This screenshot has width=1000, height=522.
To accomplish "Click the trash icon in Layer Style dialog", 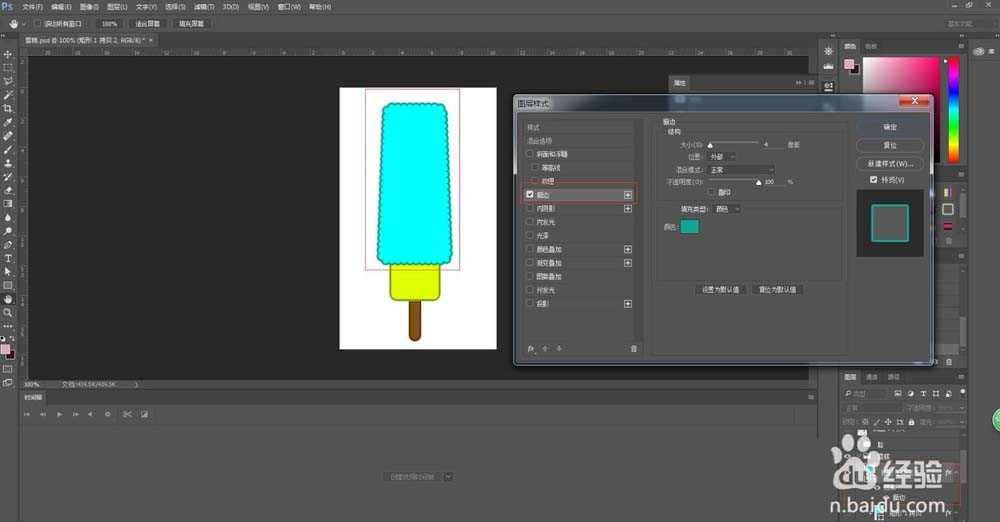I will (x=633, y=349).
